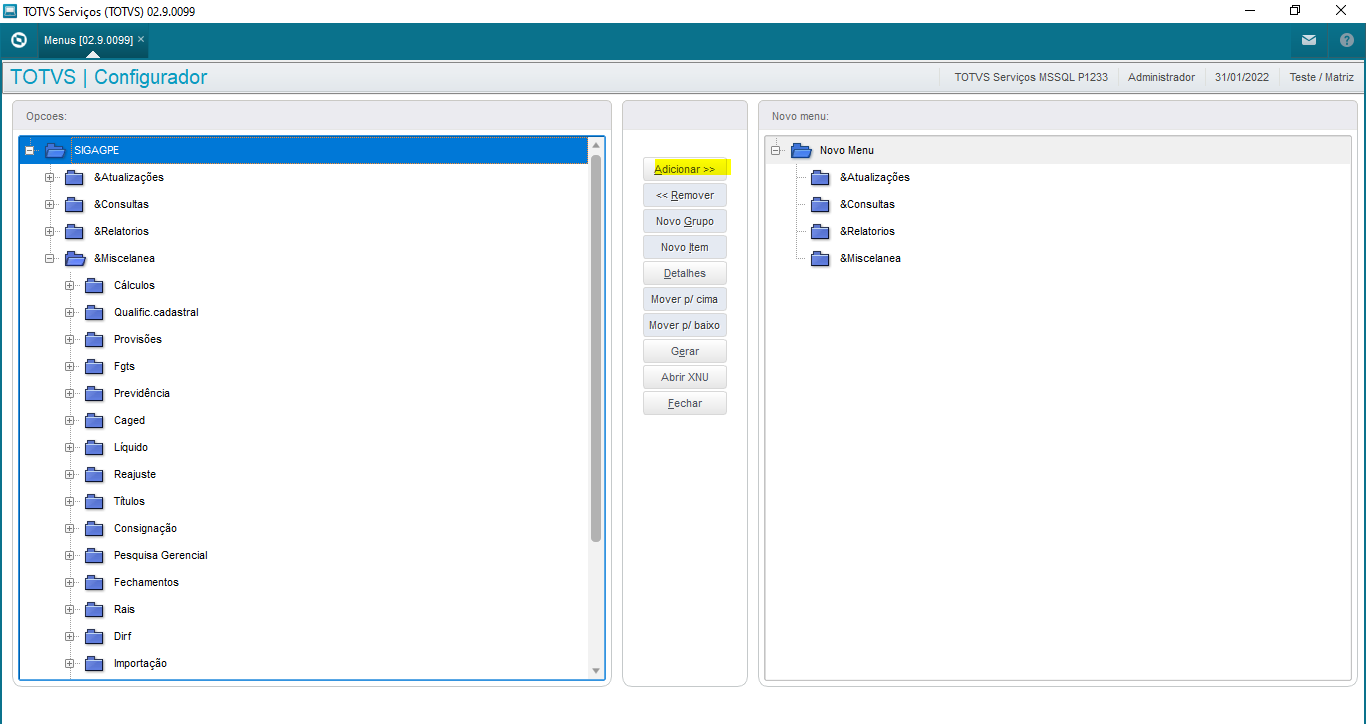The height and width of the screenshot is (724, 1366).
Task: Select the Importação item label
Action: (x=140, y=663)
